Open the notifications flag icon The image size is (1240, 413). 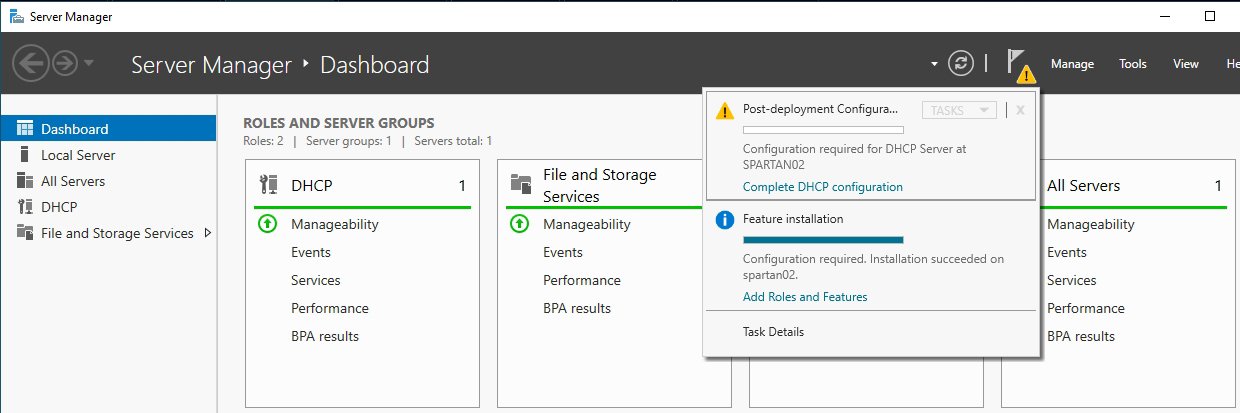click(1018, 62)
